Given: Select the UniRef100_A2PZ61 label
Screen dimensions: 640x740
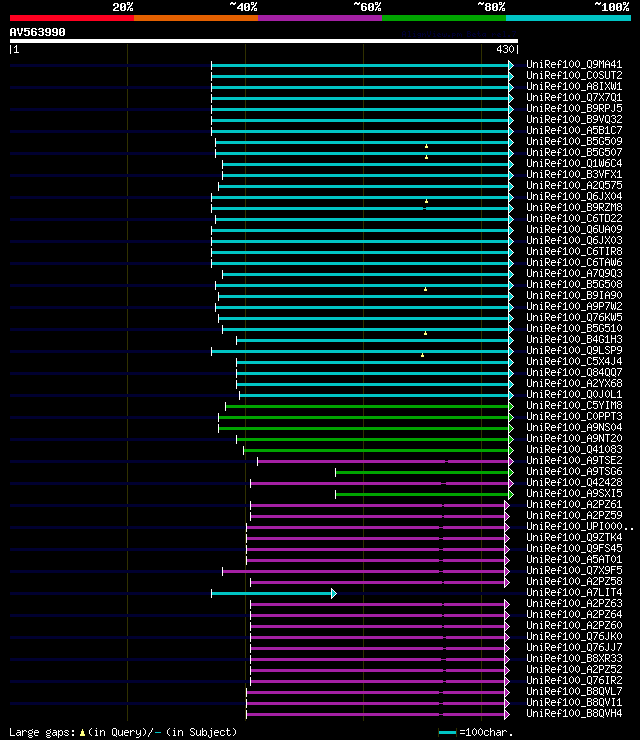Looking at the screenshot, I should tap(574, 504).
